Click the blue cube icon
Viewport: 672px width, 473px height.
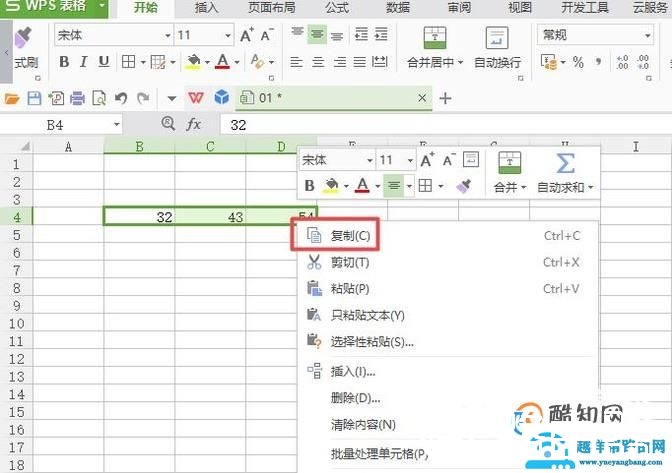[222, 98]
